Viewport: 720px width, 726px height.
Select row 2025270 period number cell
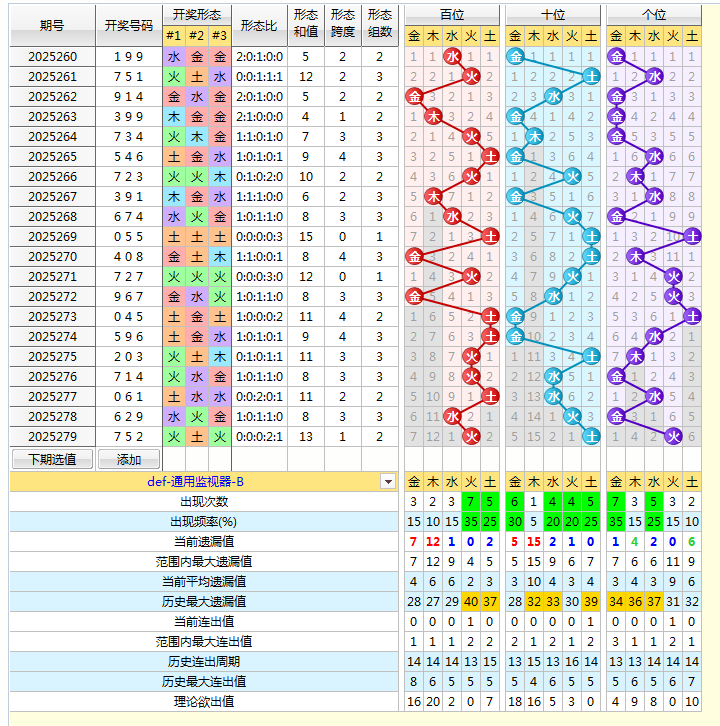[52, 257]
